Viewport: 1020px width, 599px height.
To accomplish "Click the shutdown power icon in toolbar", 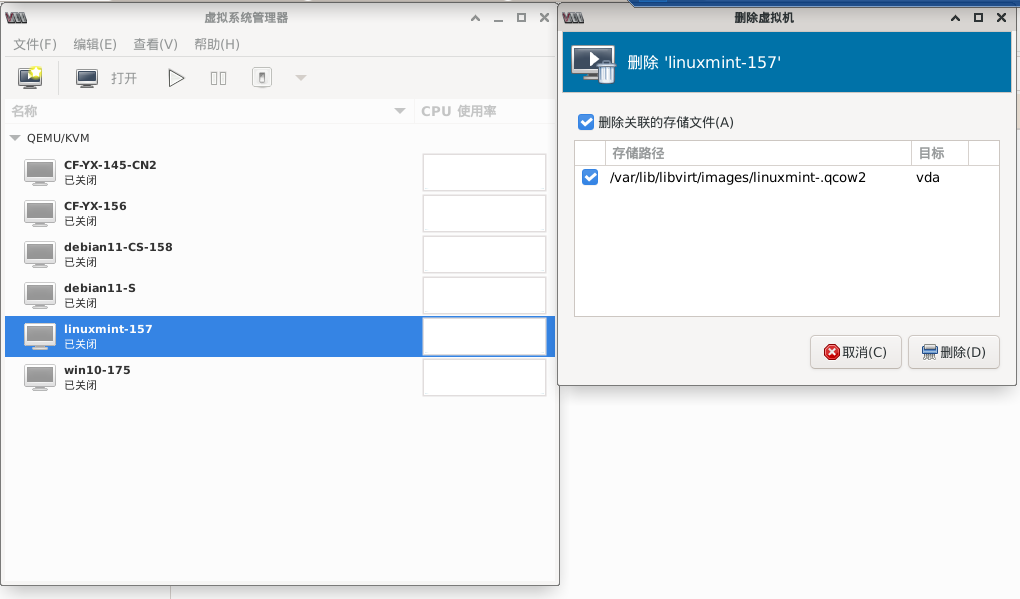I will pos(261,78).
